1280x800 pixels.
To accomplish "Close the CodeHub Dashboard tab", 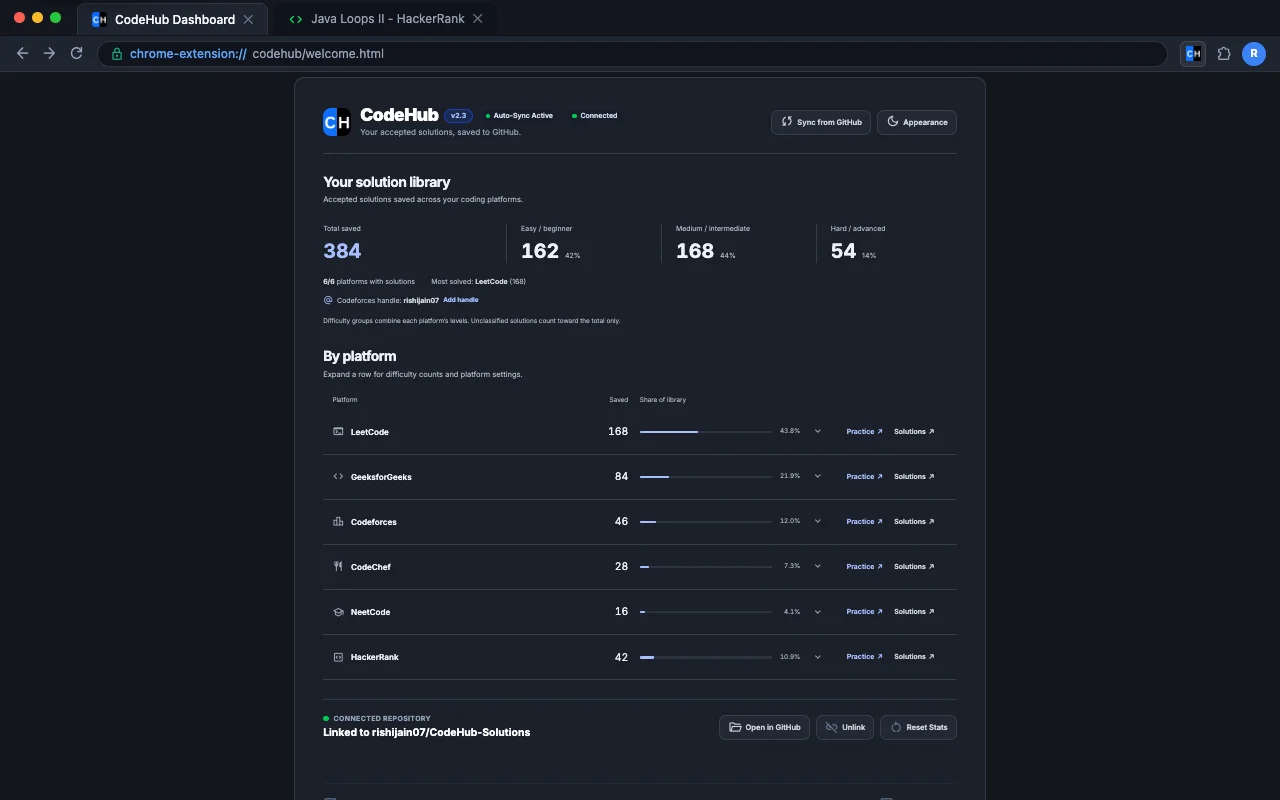I will 248,19.
